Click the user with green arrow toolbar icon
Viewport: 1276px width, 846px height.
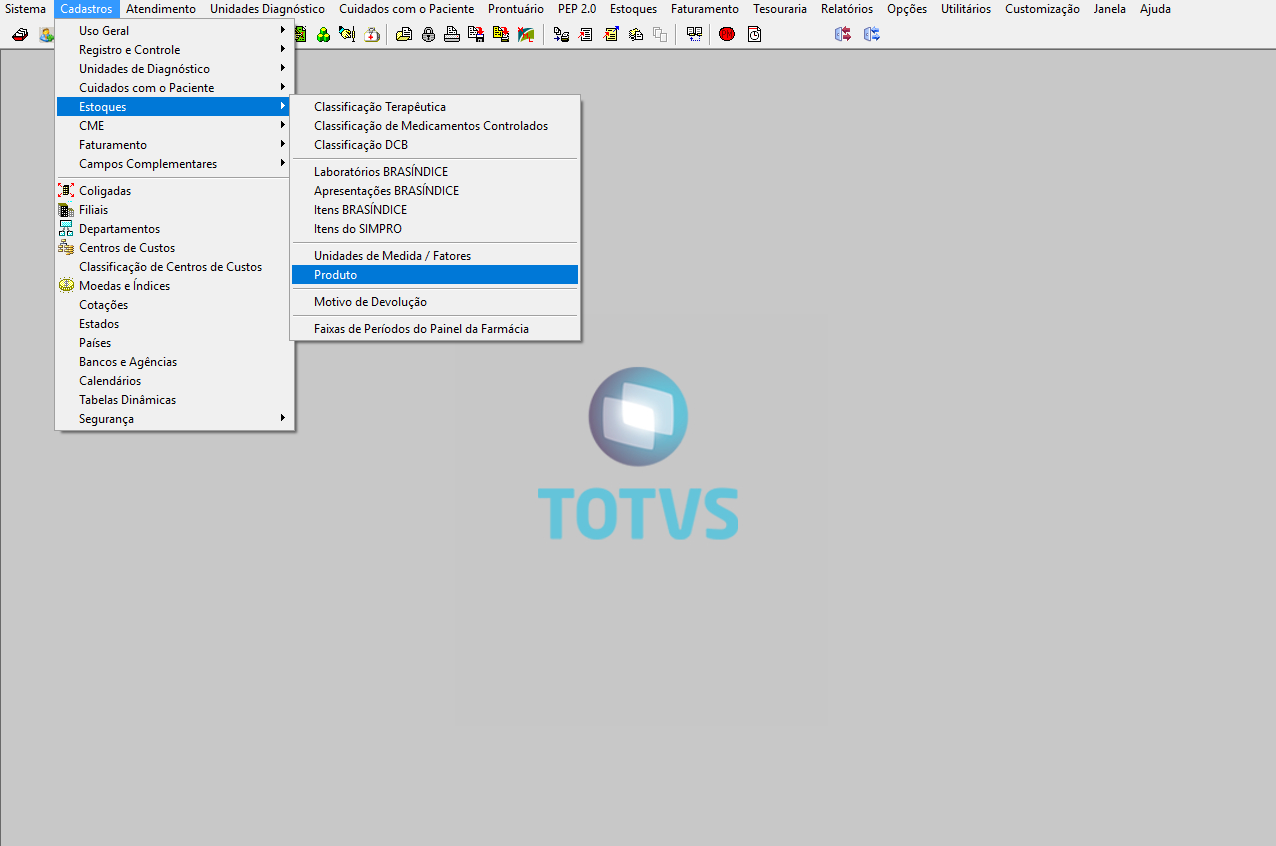46,34
